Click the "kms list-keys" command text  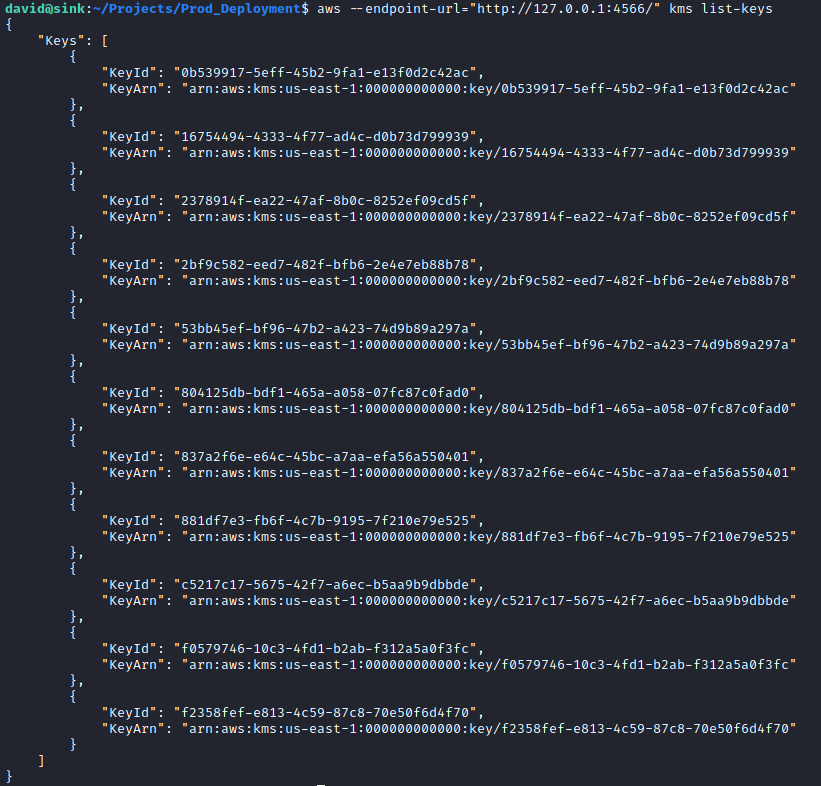click(720, 8)
